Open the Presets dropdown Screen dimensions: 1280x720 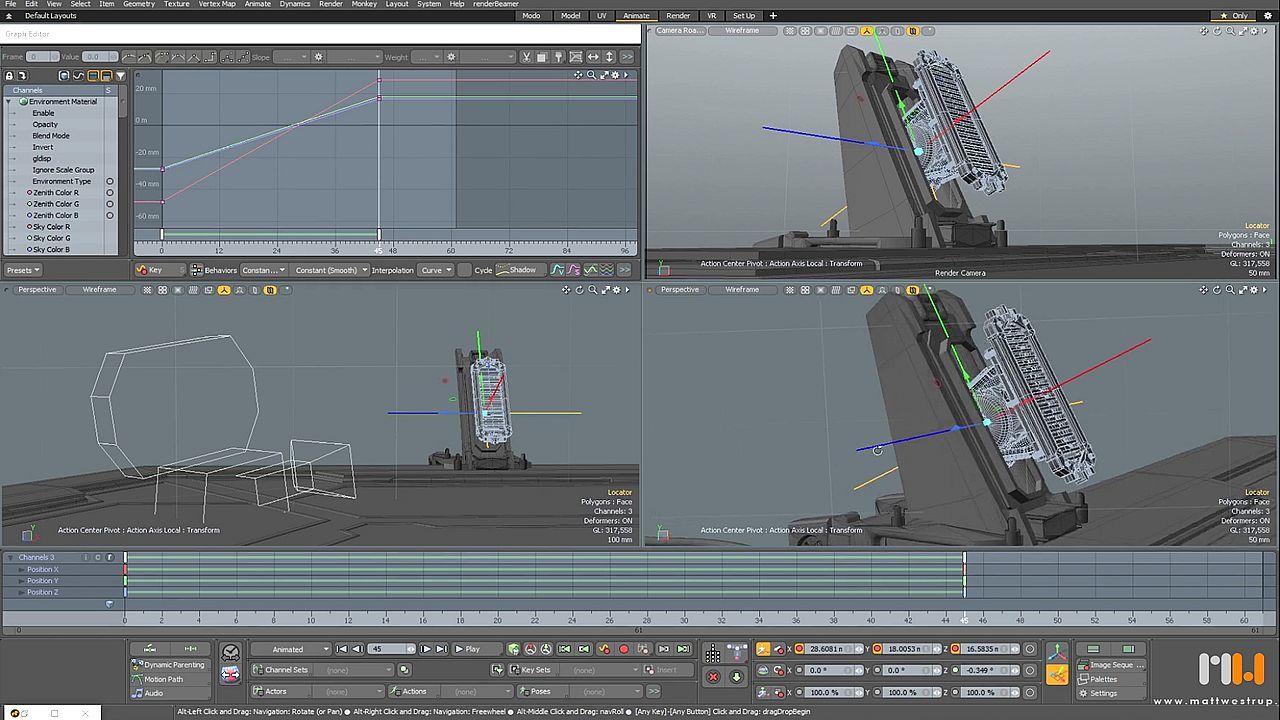click(22, 270)
